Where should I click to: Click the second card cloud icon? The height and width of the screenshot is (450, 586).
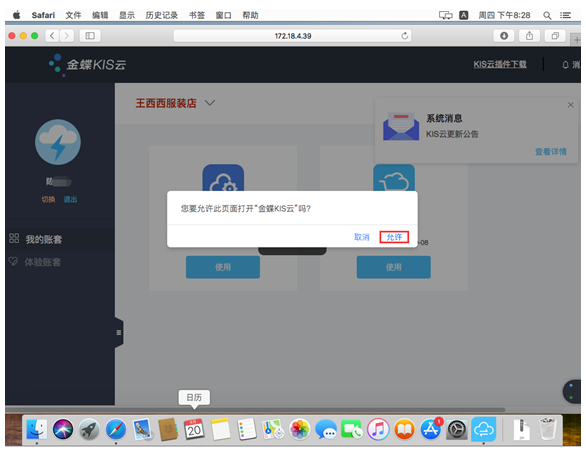[x=394, y=178]
